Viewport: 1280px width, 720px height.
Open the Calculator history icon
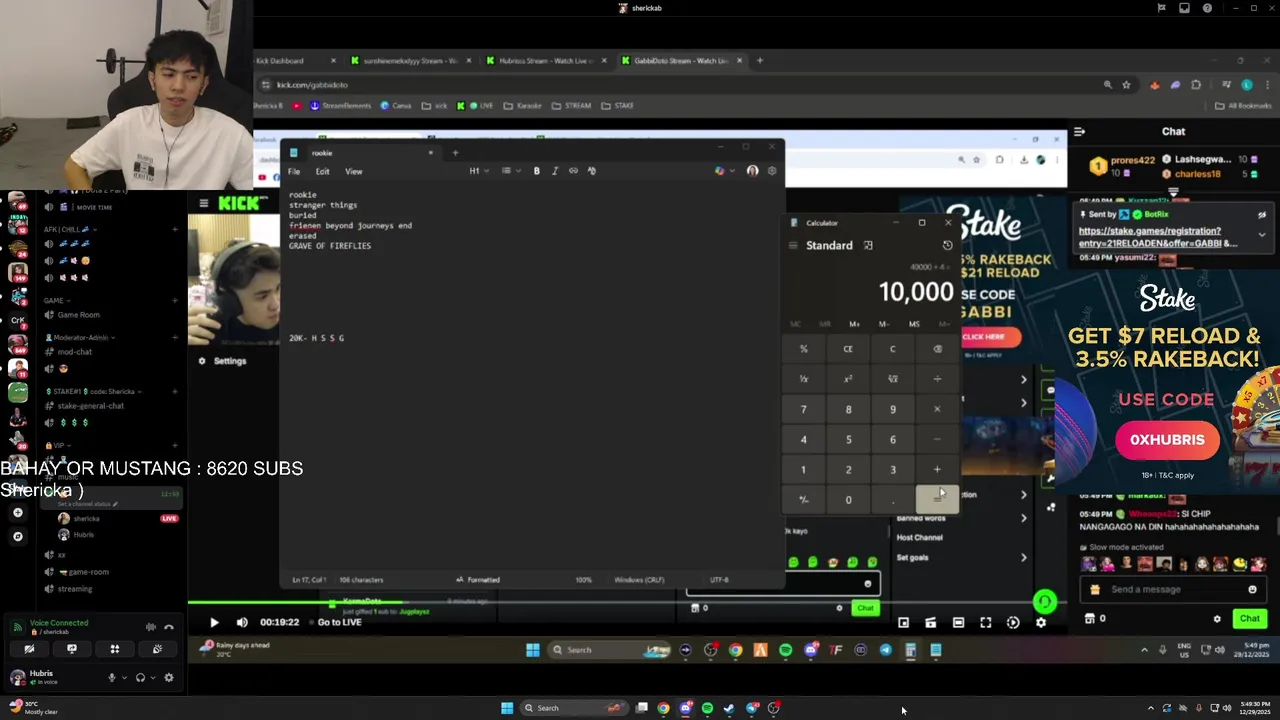947,245
